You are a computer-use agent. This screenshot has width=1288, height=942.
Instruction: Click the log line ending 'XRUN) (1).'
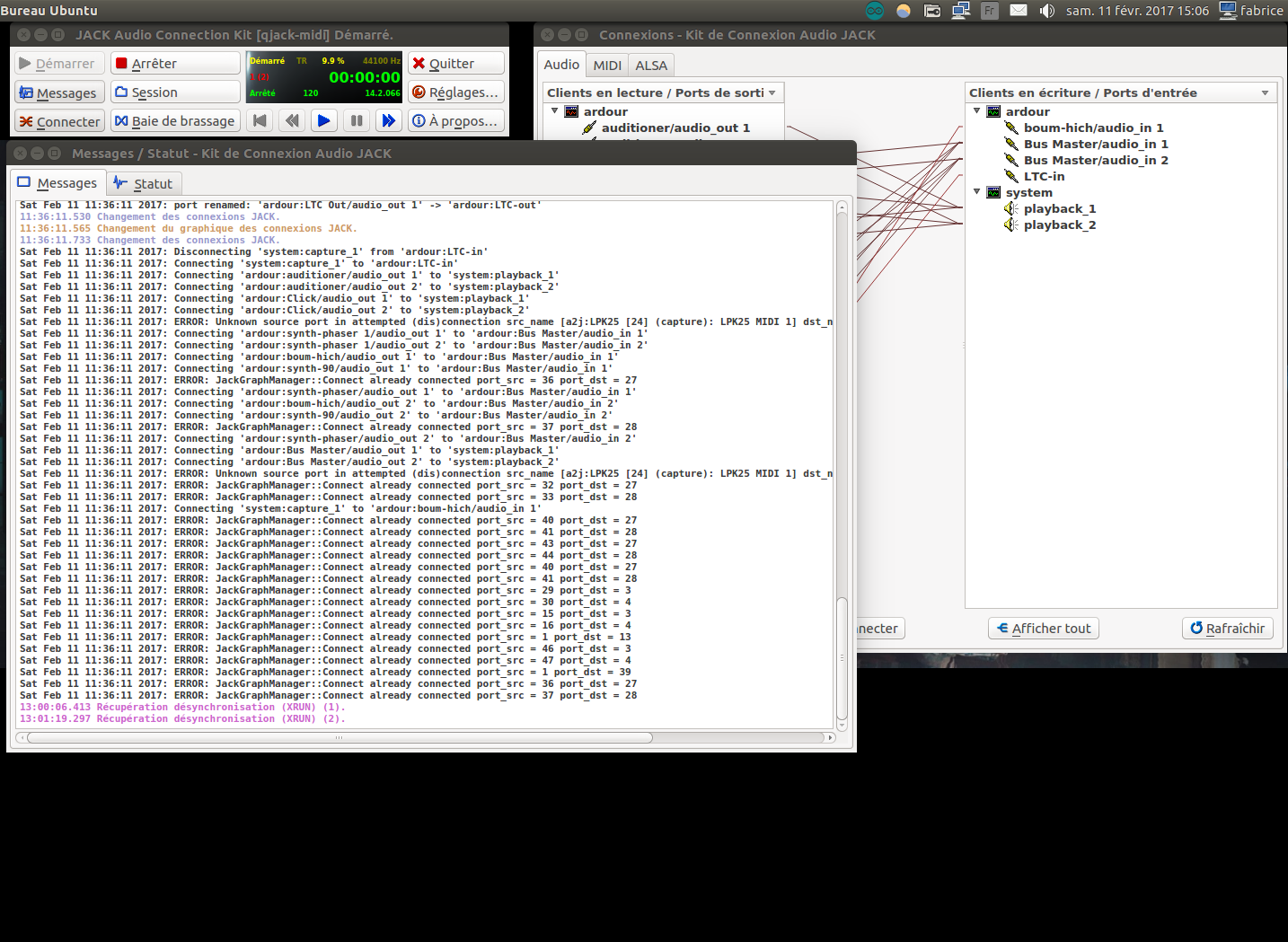(x=182, y=708)
